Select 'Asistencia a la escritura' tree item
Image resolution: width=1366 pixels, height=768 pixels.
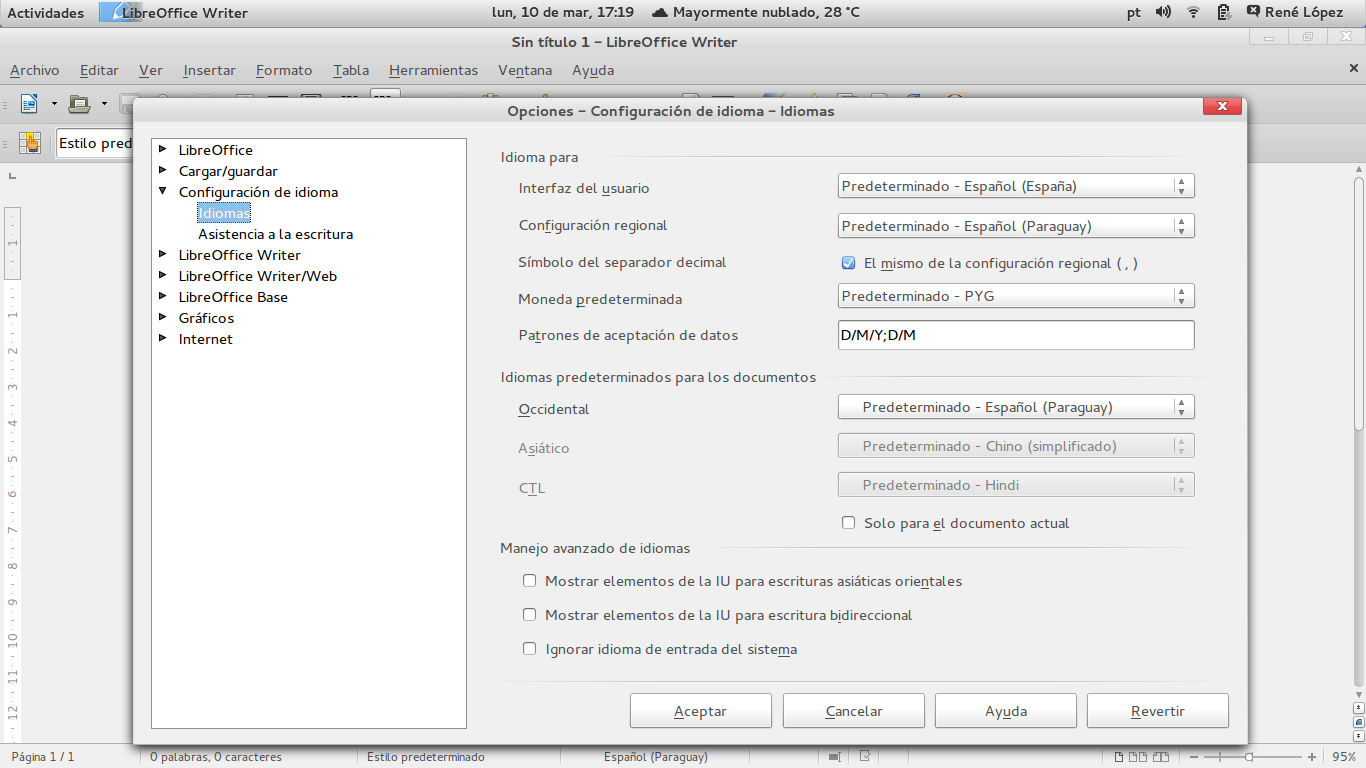[276, 234]
